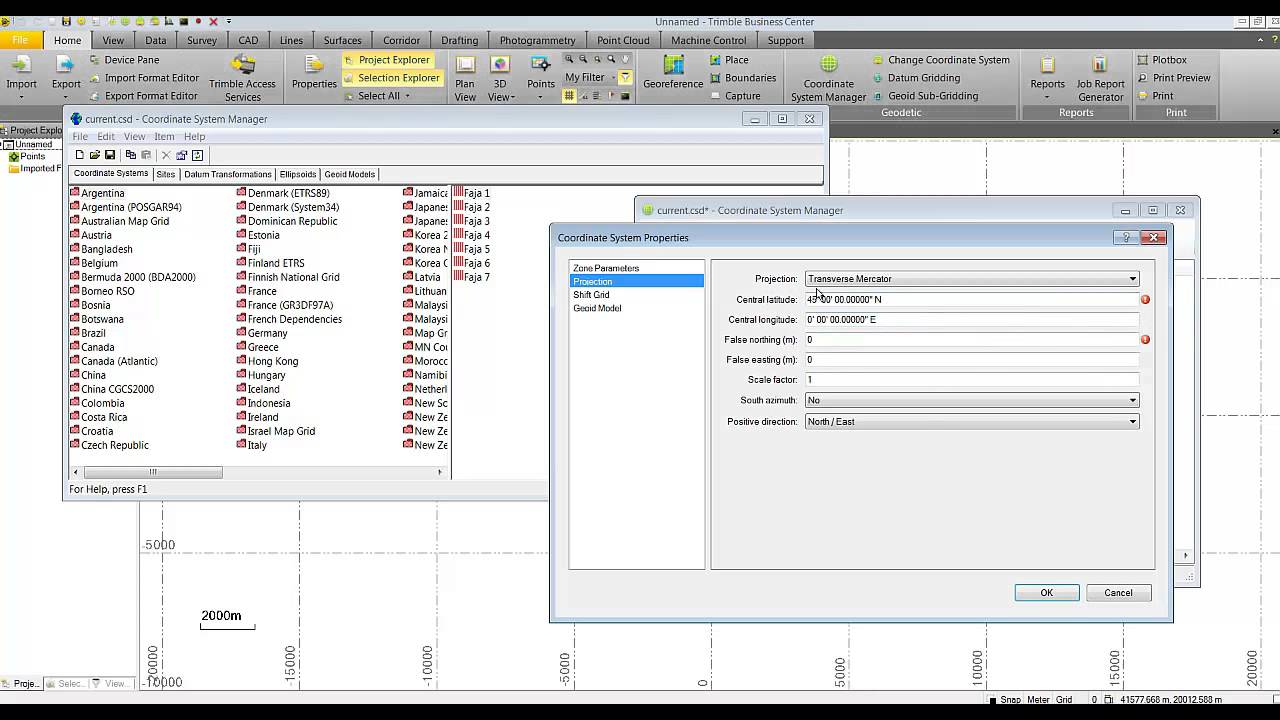Screen dimensions: 1280x720
Task: Click the Delete X icon in Coordinate System Manager toolbar
Action: coord(166,155)
